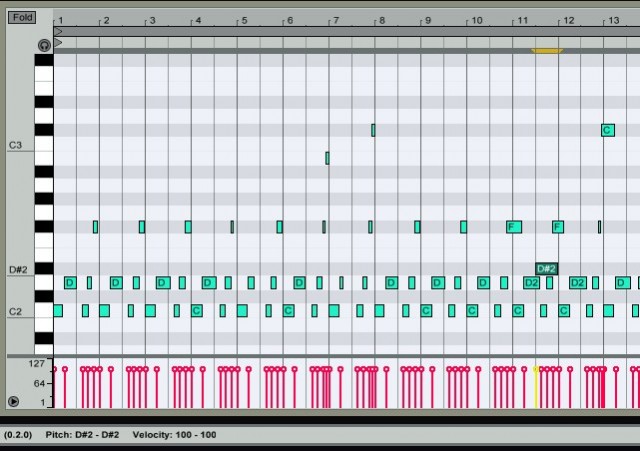Image resolution: width=640 pixels, height=451 pixels.
Task: Click bar 7 on the timeline ruler
Action: [x=335, y=20]
